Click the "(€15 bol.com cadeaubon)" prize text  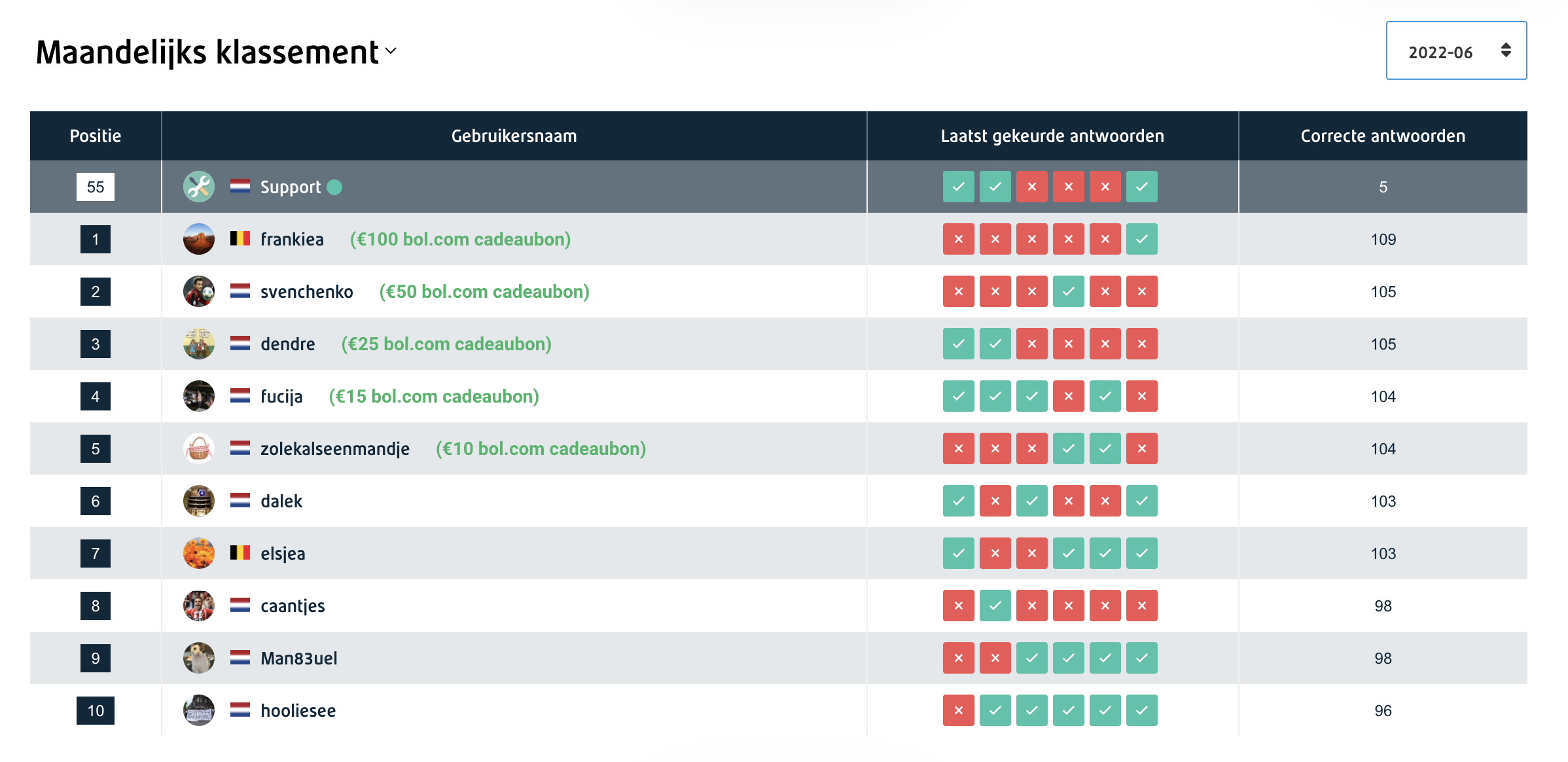point(434,396)
